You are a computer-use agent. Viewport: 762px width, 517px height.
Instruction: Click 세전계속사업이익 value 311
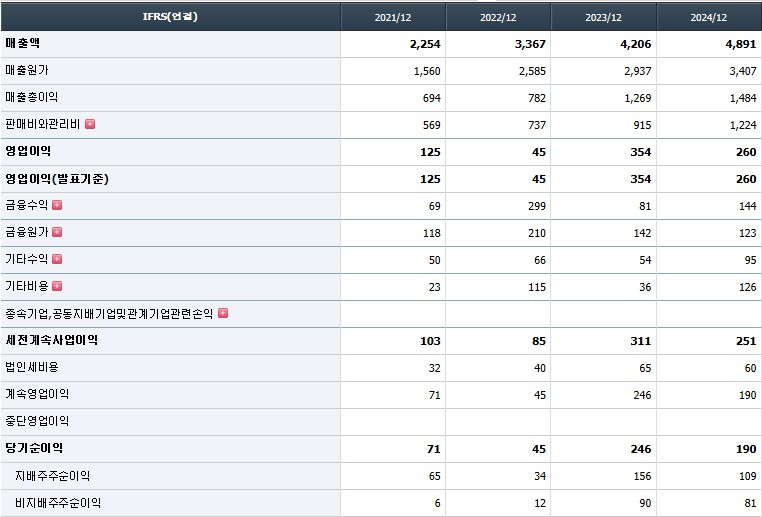point(641,341)
